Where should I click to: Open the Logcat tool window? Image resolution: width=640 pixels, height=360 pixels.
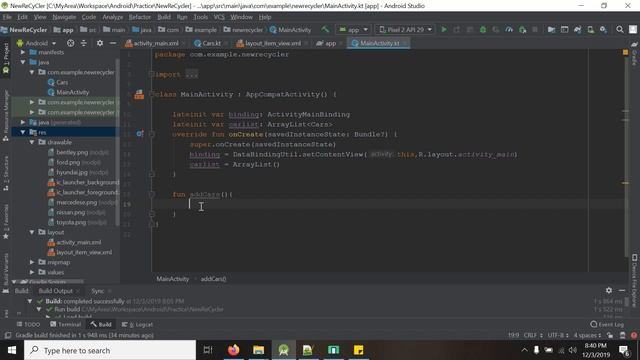tap(137, 324)
